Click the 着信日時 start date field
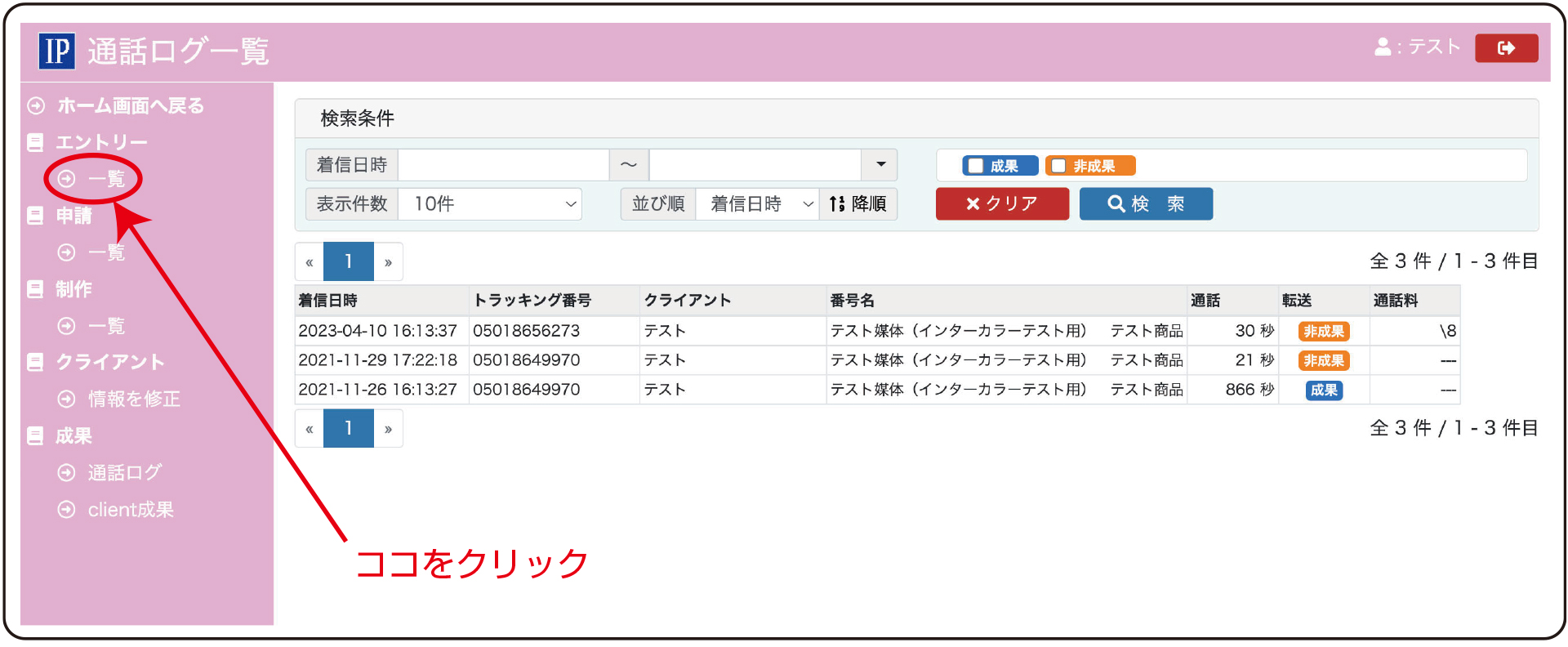This screenshot has height=647, width=1568. tap(504, 164)
